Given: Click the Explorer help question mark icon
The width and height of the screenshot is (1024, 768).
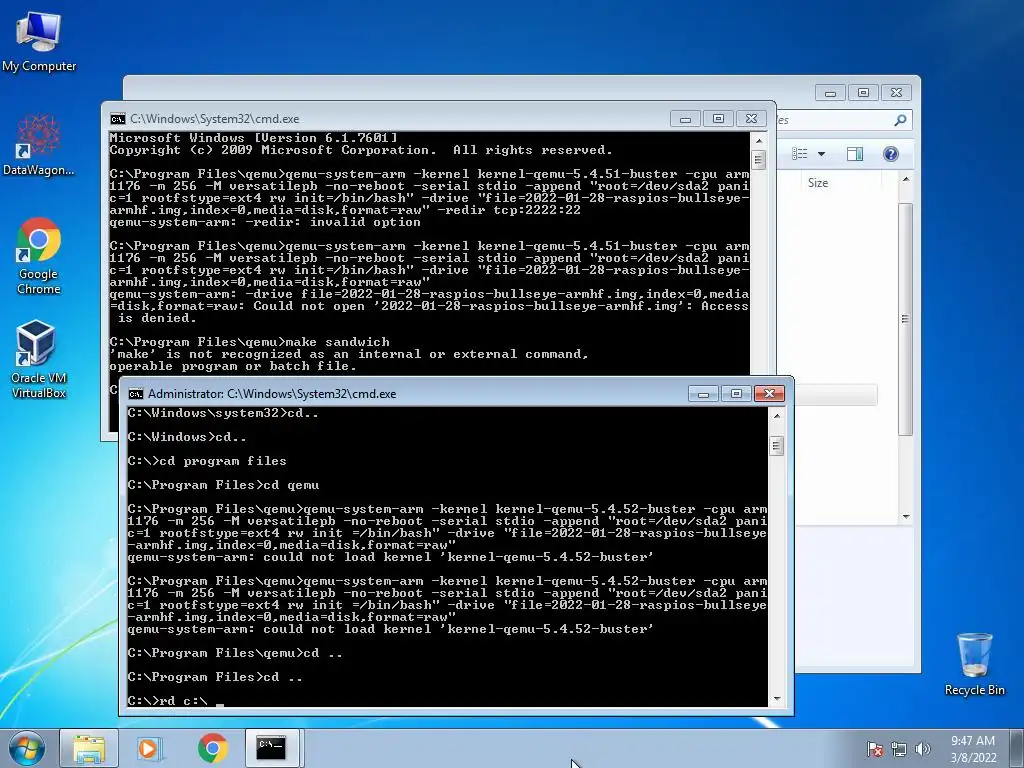Looking at the screenshot, I should (x=891, y=154).
